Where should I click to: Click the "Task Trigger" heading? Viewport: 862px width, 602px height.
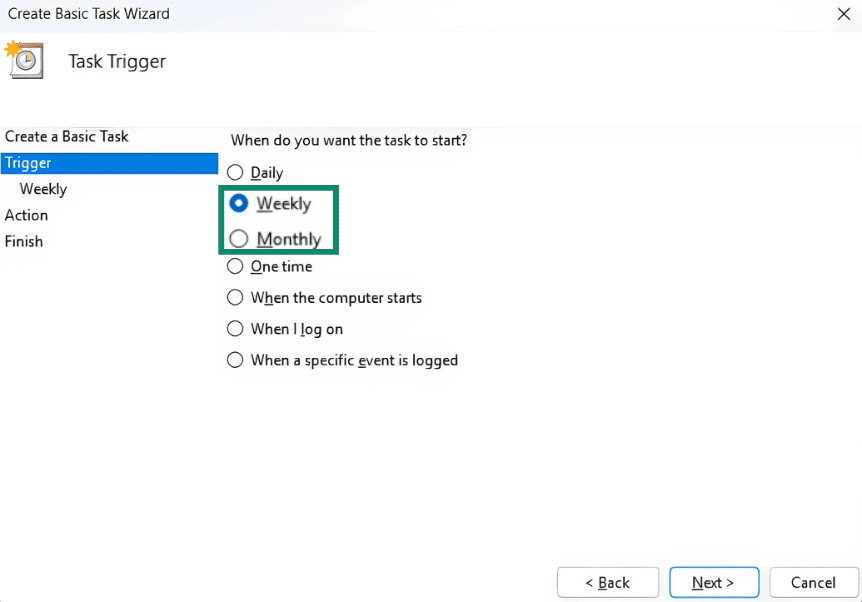pyautogui.click(x=115, y=61)
